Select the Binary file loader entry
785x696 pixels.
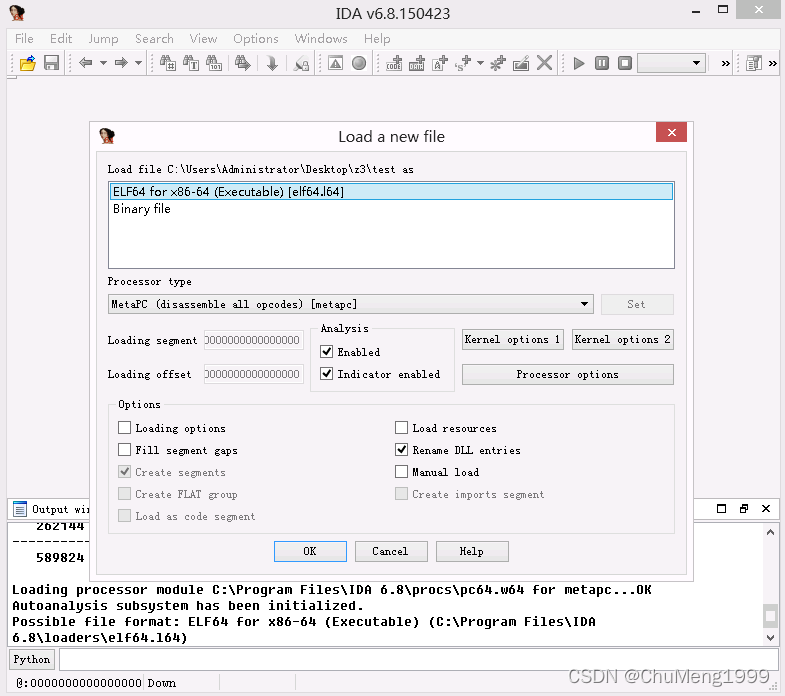click(391, 209)
